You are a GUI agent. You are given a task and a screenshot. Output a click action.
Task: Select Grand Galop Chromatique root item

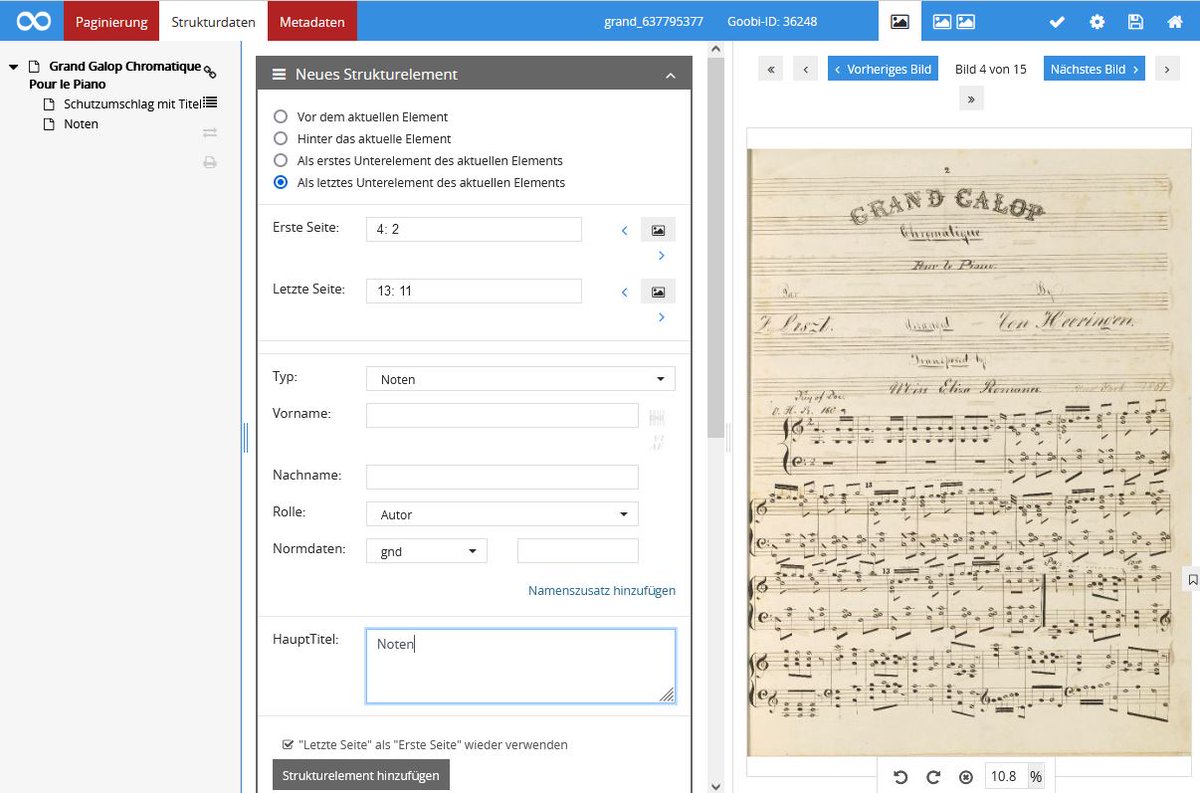point(116,75)
